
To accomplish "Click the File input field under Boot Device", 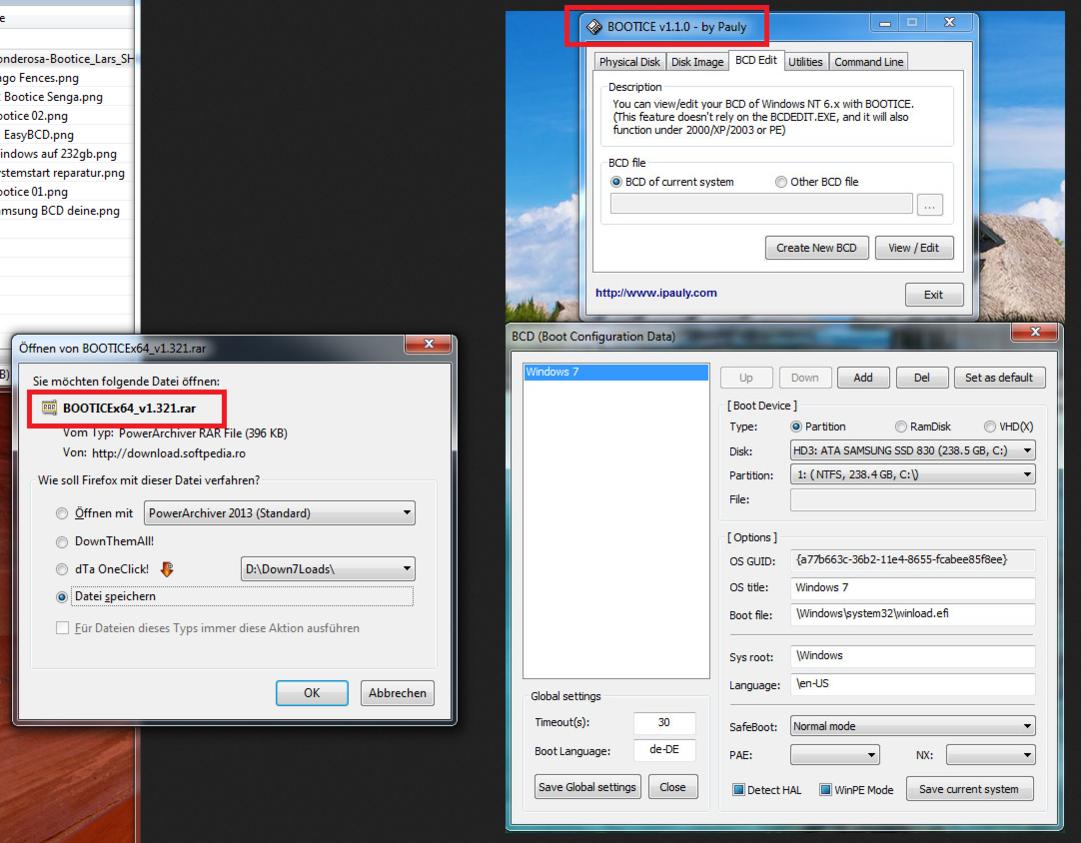I will [913, 499].
